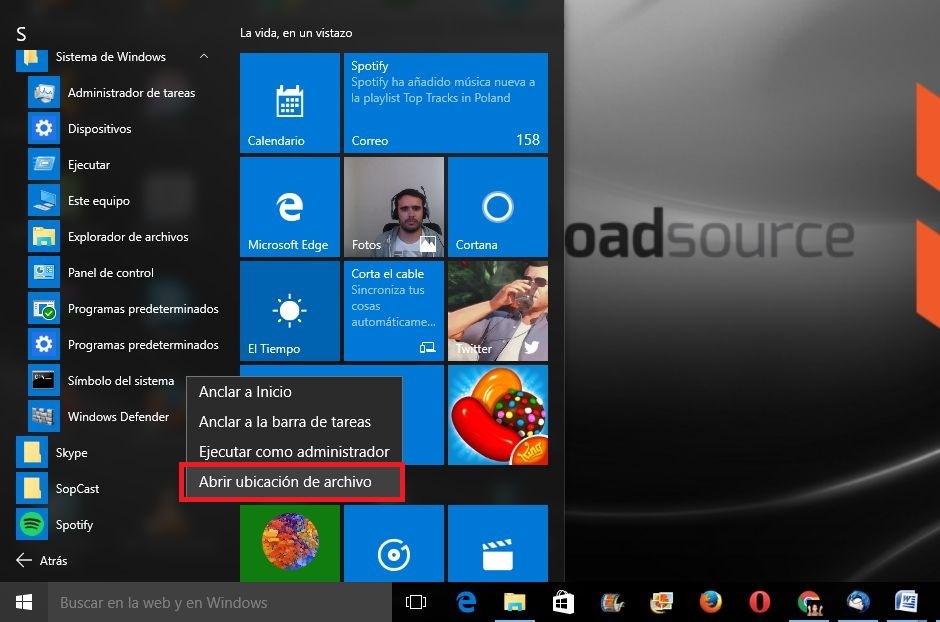This screenshot has height=622, width=940.
Task: Open the green tile with colorful ball
Action: tap(290, 544)
